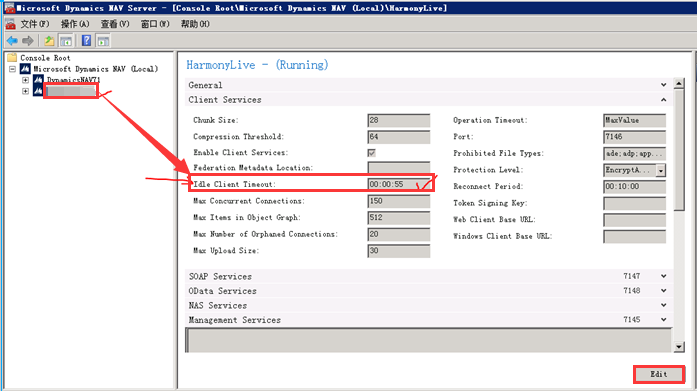This screenshot has width=697, height=391.
Task: Click the Compression Threshold field
Action: [x=399, y=137]
